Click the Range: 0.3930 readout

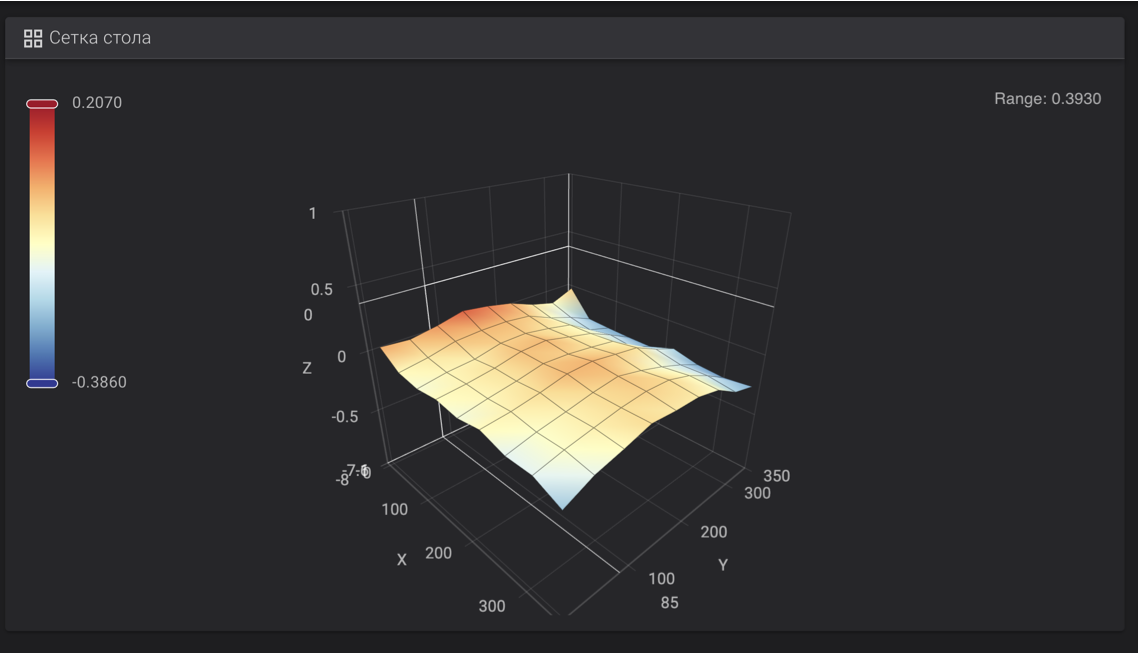tap(1047, 99)
